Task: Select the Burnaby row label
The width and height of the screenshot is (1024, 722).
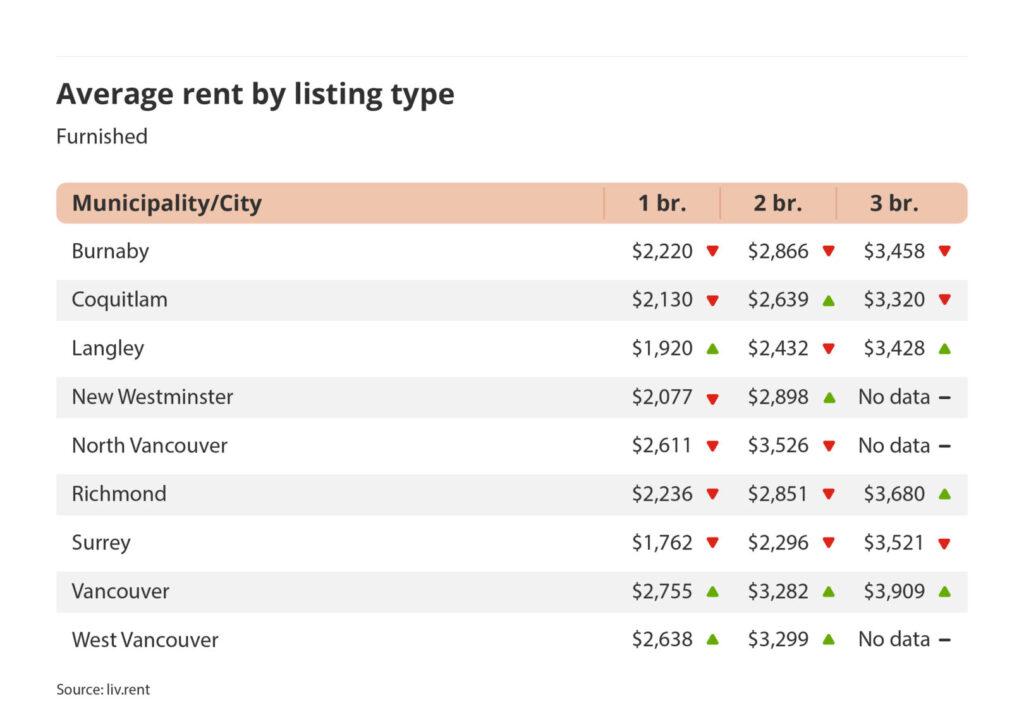Action: click(110, 251)
